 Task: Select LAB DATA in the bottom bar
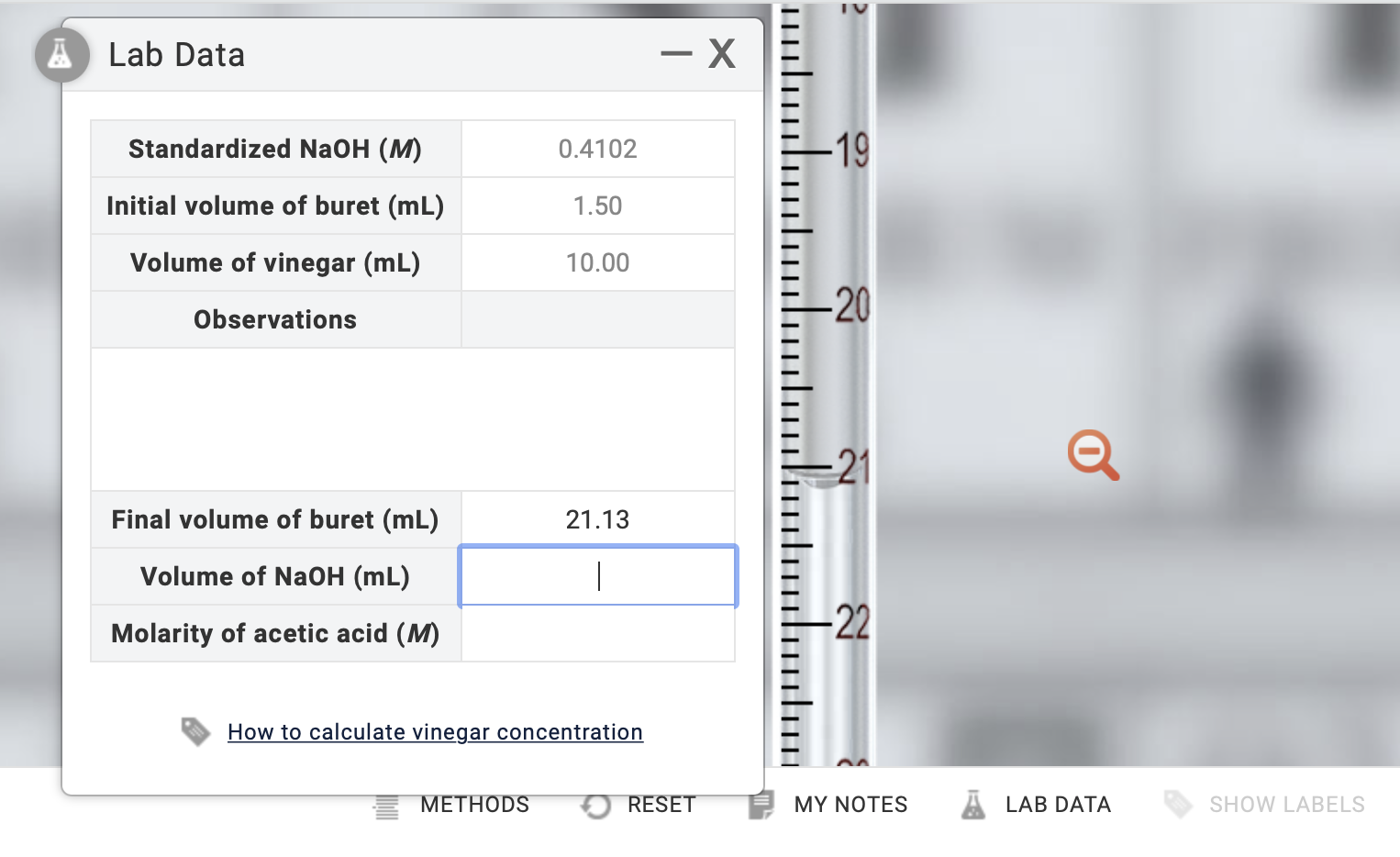click(x=1060, y=805)
